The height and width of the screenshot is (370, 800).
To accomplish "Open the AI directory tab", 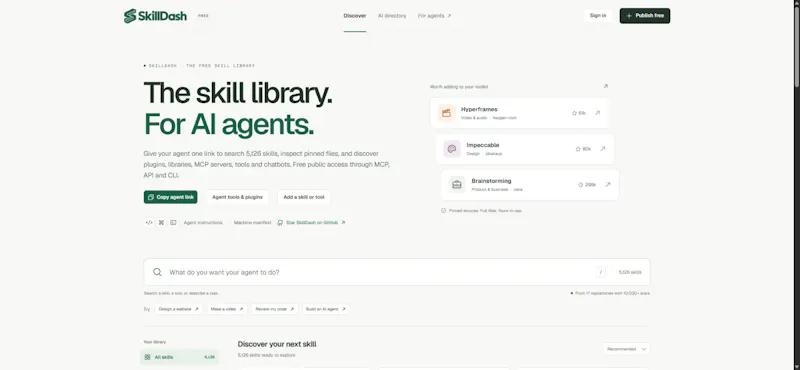I will (x=392, y=16).
